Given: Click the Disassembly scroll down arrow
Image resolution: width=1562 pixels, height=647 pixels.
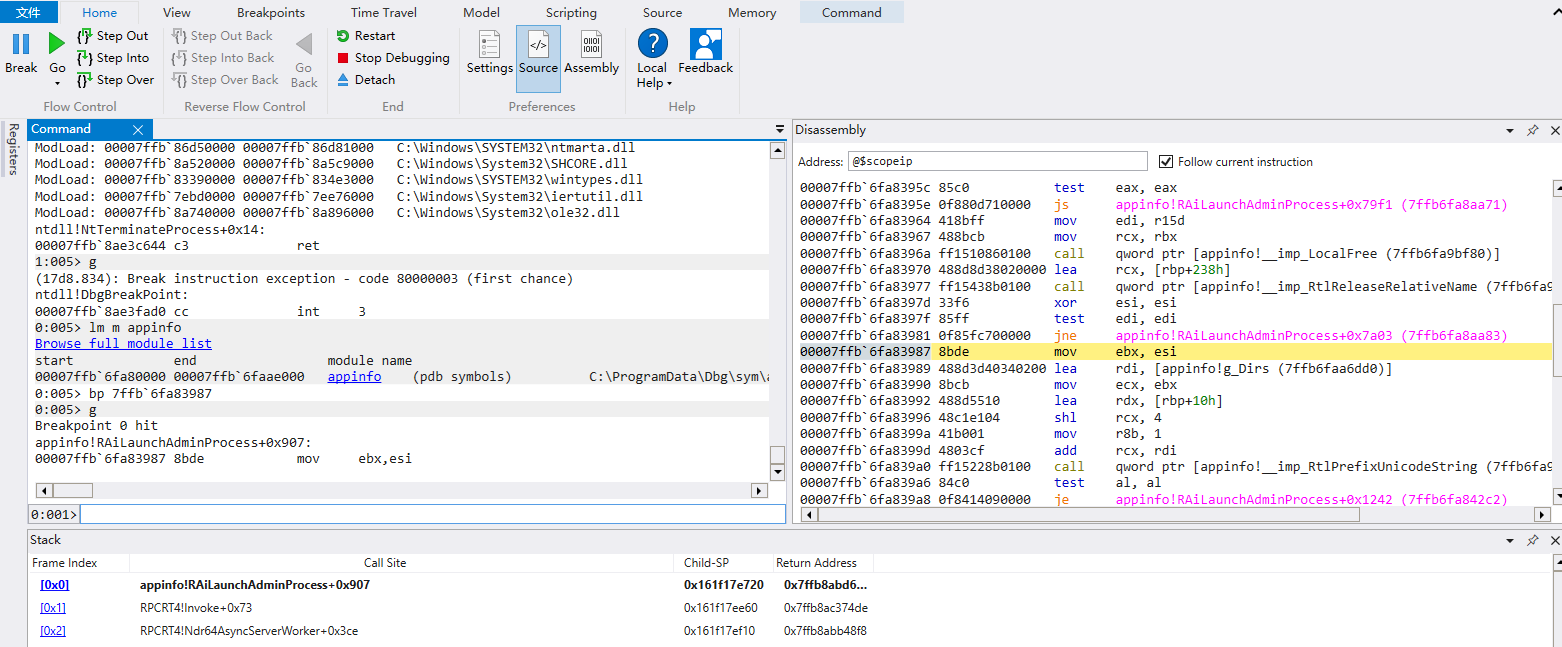Looking at the screenshot, I should [x=1555, y=496].
